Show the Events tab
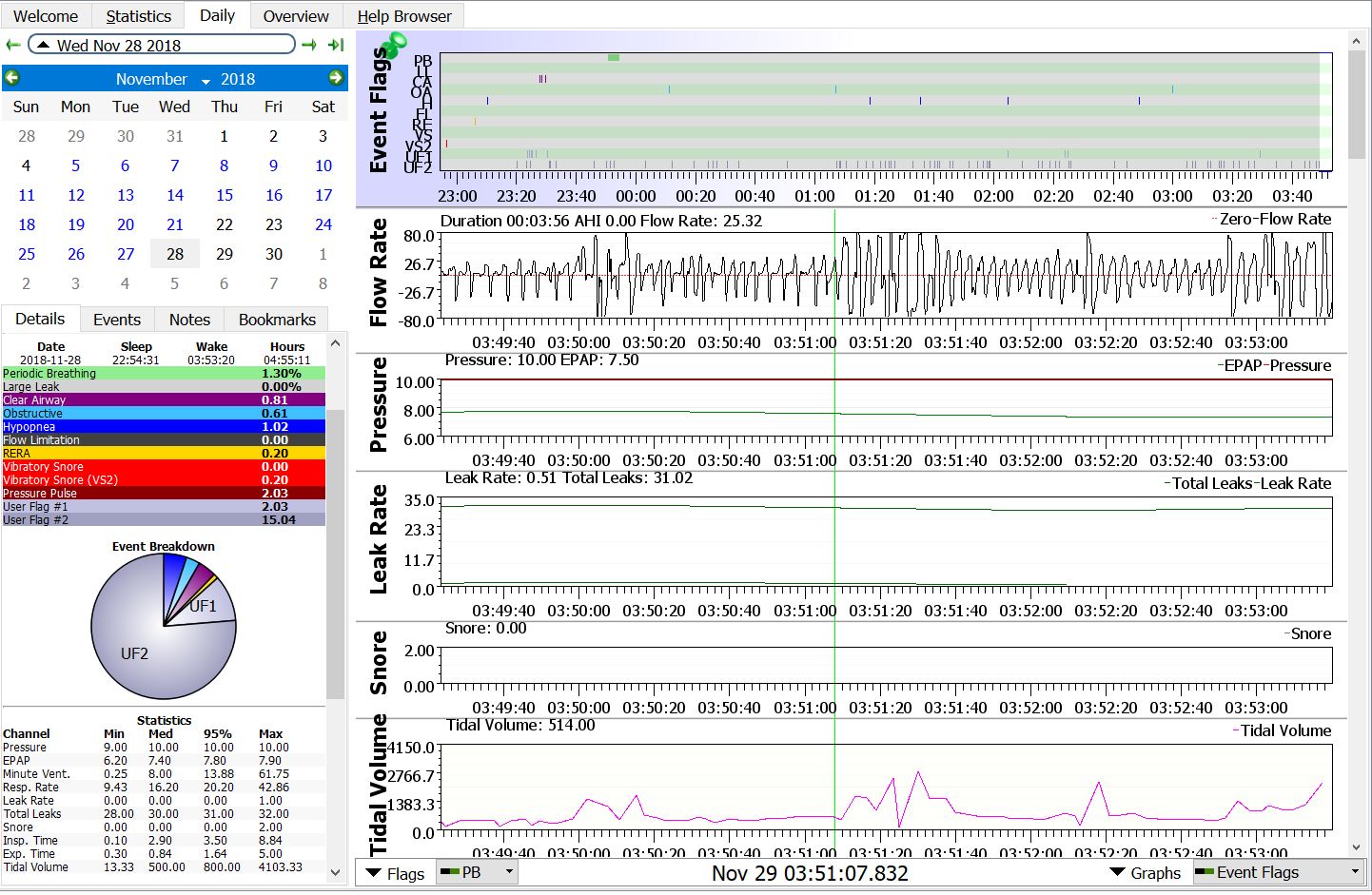The height and width of the screenshot is (895, 1372). coord(117,320)
